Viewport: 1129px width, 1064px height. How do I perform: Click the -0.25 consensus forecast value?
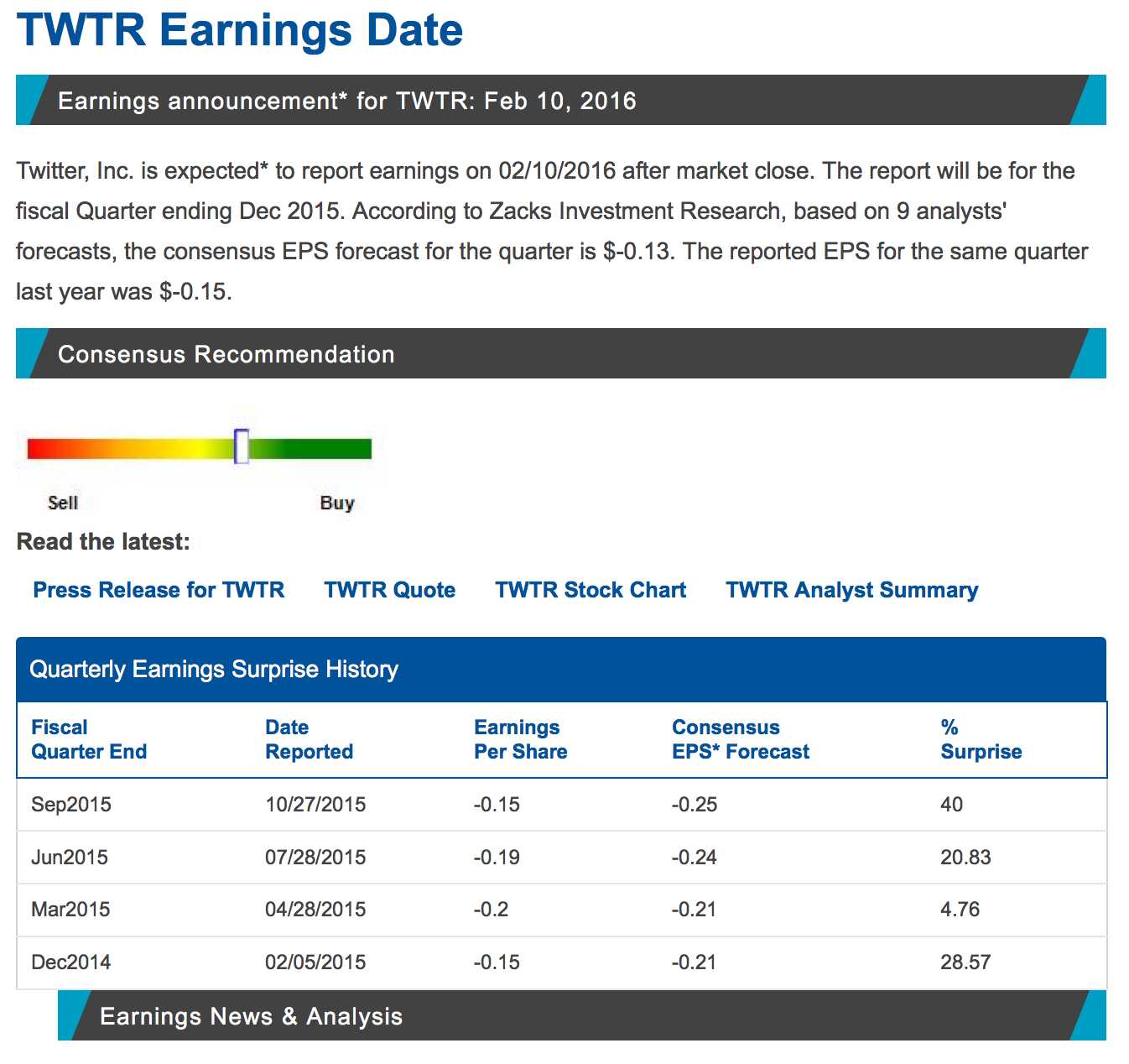click(x=695, y=805)
